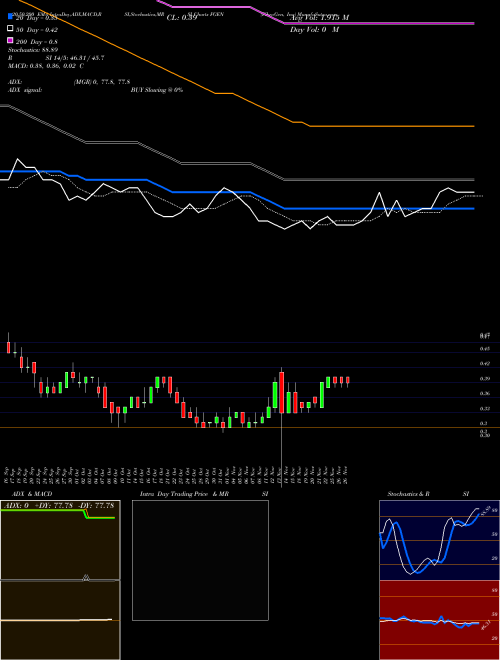Viewport: 500px width, 660px height.
Task: Open the empty intraday trading price panel
Action: (200, 560)
